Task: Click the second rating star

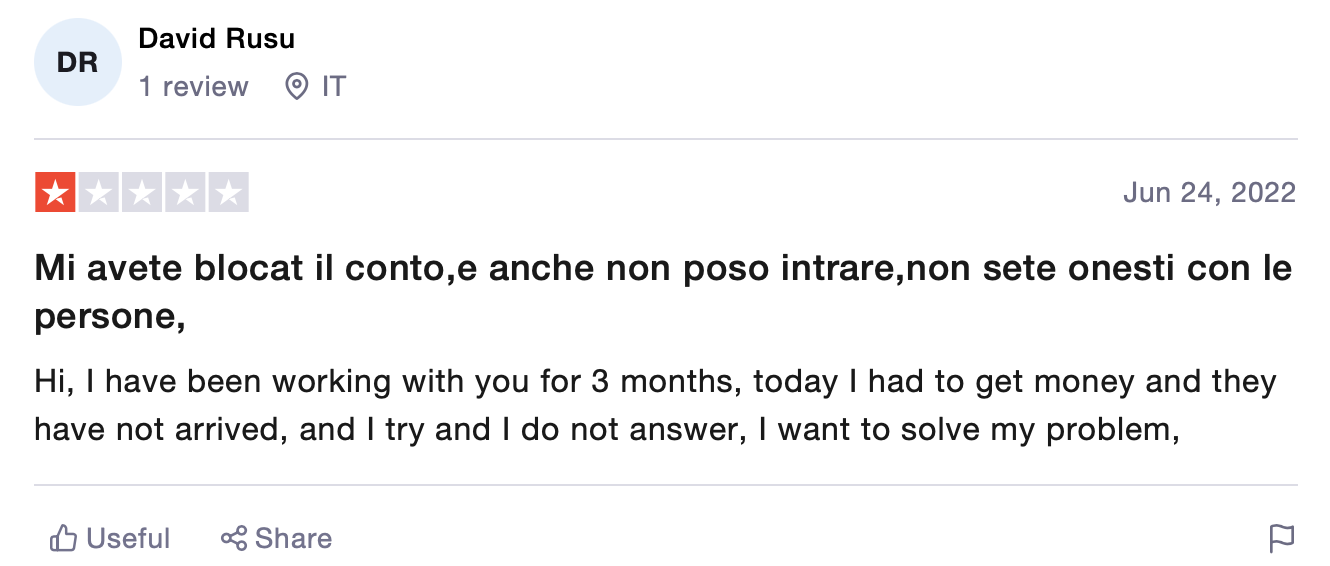Action: point(98,193)
